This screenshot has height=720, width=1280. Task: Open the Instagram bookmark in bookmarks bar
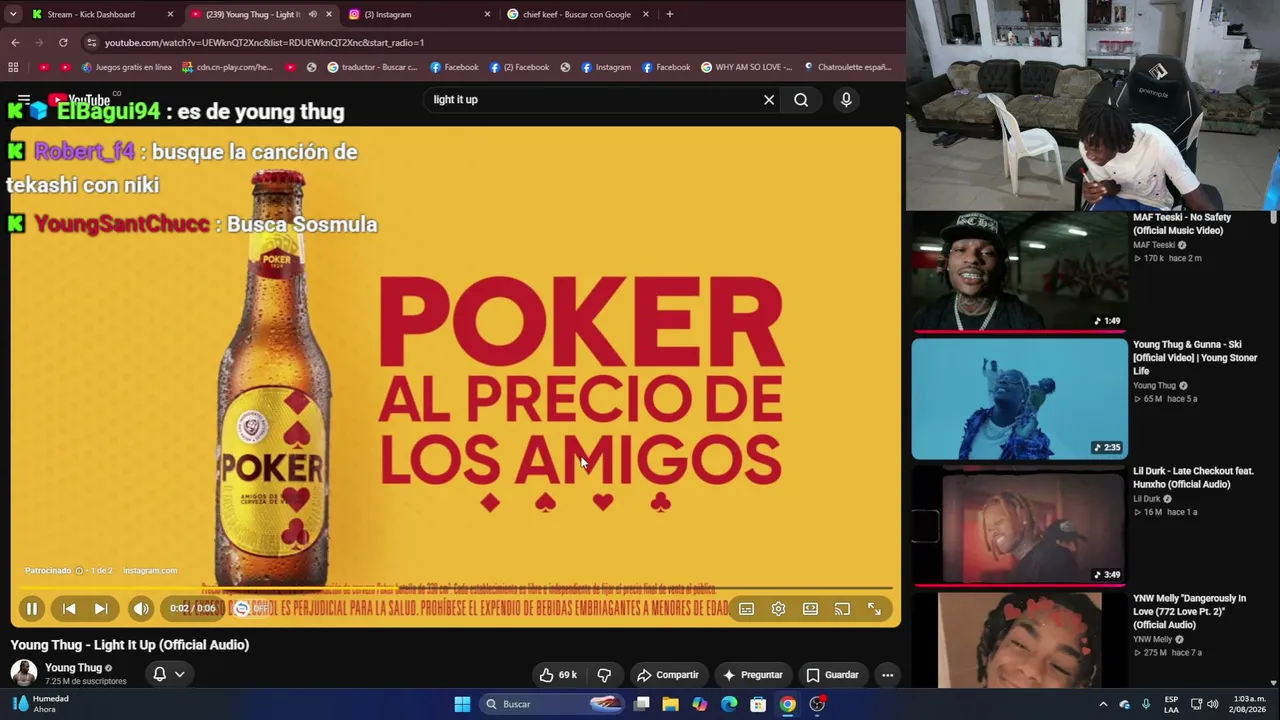pyautogui.click(x=604, y=67)
